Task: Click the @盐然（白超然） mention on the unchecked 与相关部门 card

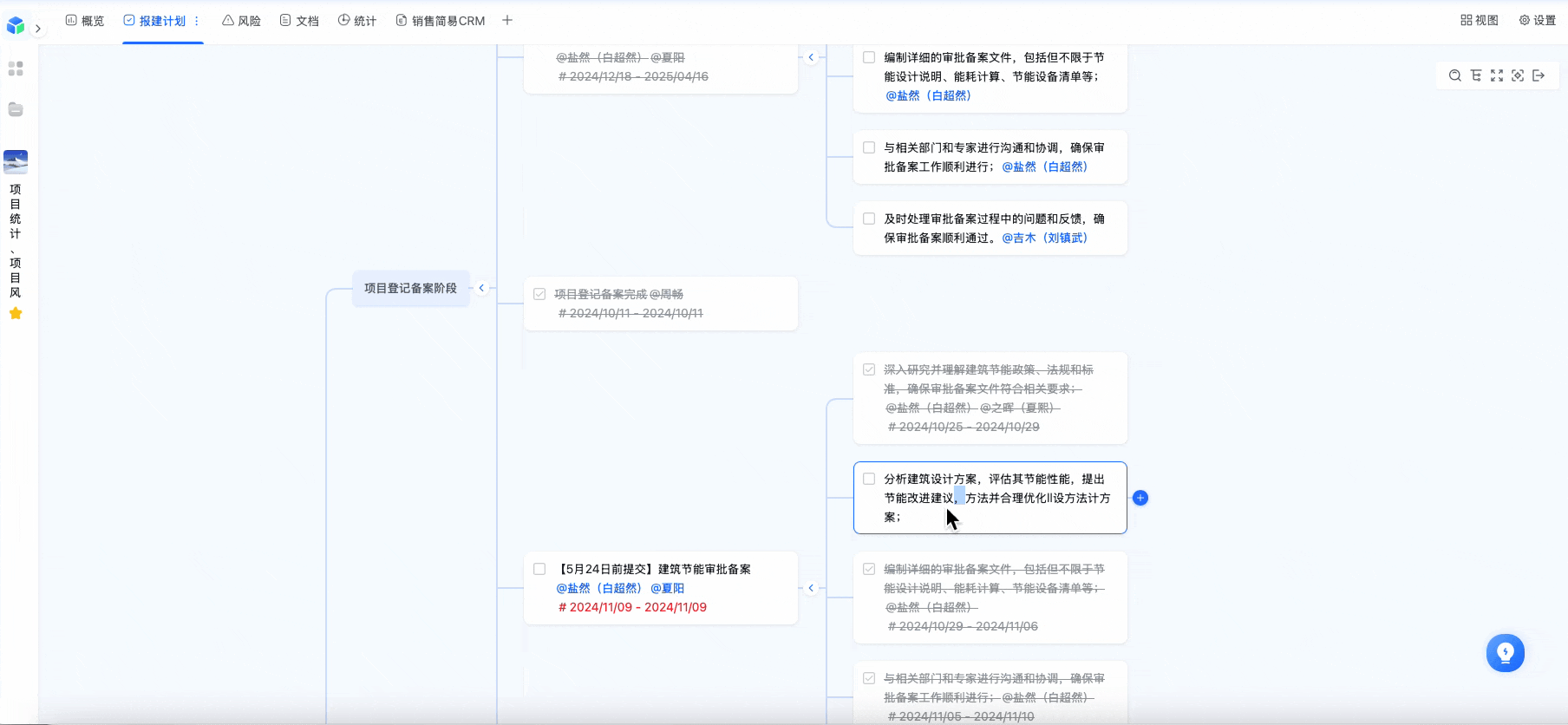Action: pos(1045,167)
